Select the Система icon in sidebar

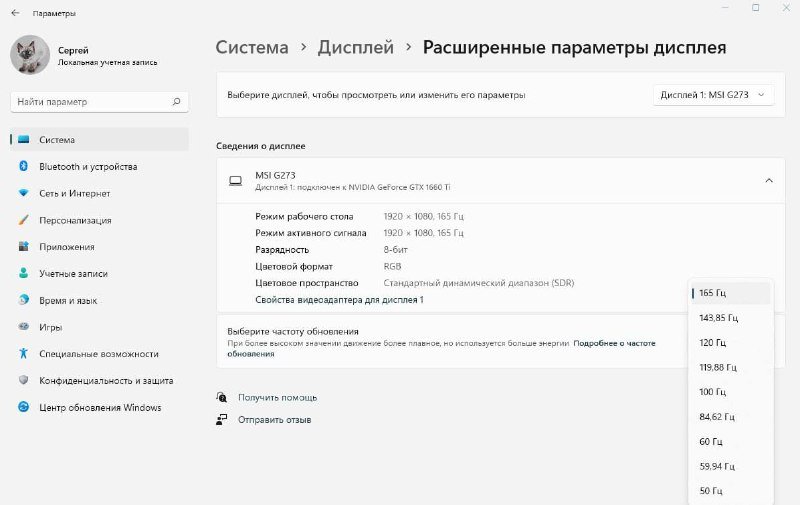click(x=23, y=139)
